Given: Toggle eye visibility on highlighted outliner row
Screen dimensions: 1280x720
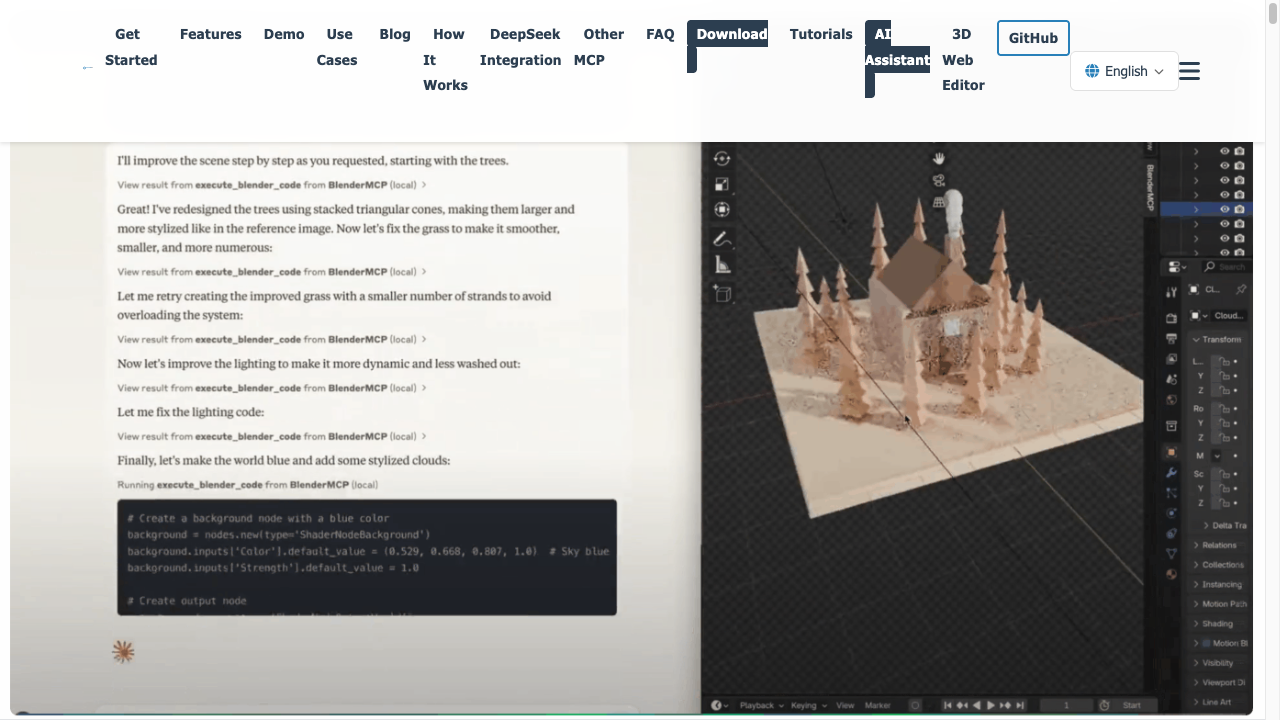Looking at the screenshot, I should [1224, 209].
